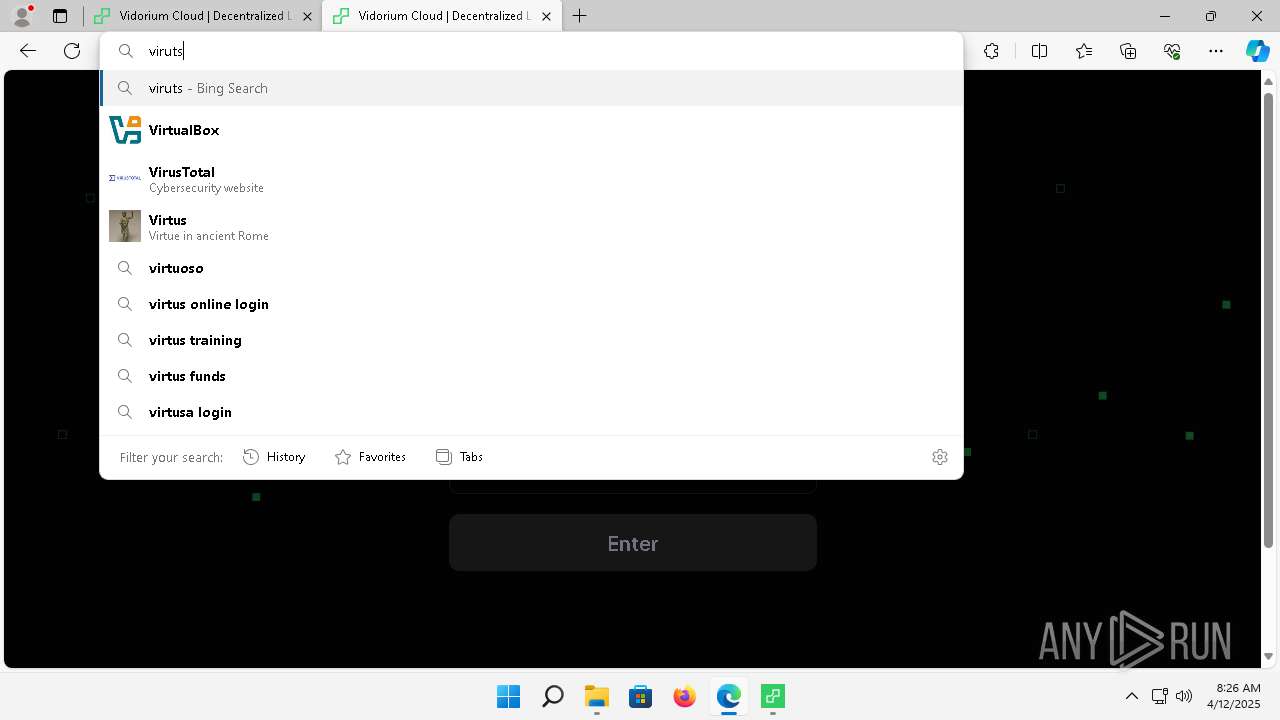Choose 'virtus training' suggestion
Screen dimensions: 1280x720
(x=531, y=340)
